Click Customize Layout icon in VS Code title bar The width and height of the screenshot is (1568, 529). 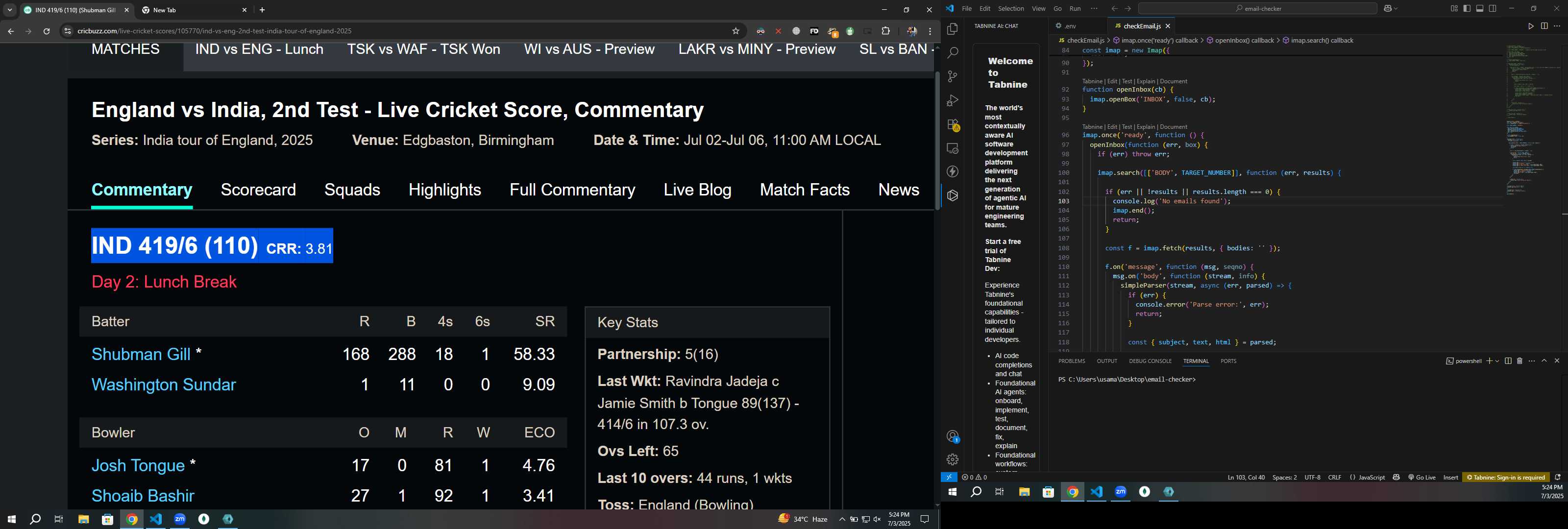1453,8
